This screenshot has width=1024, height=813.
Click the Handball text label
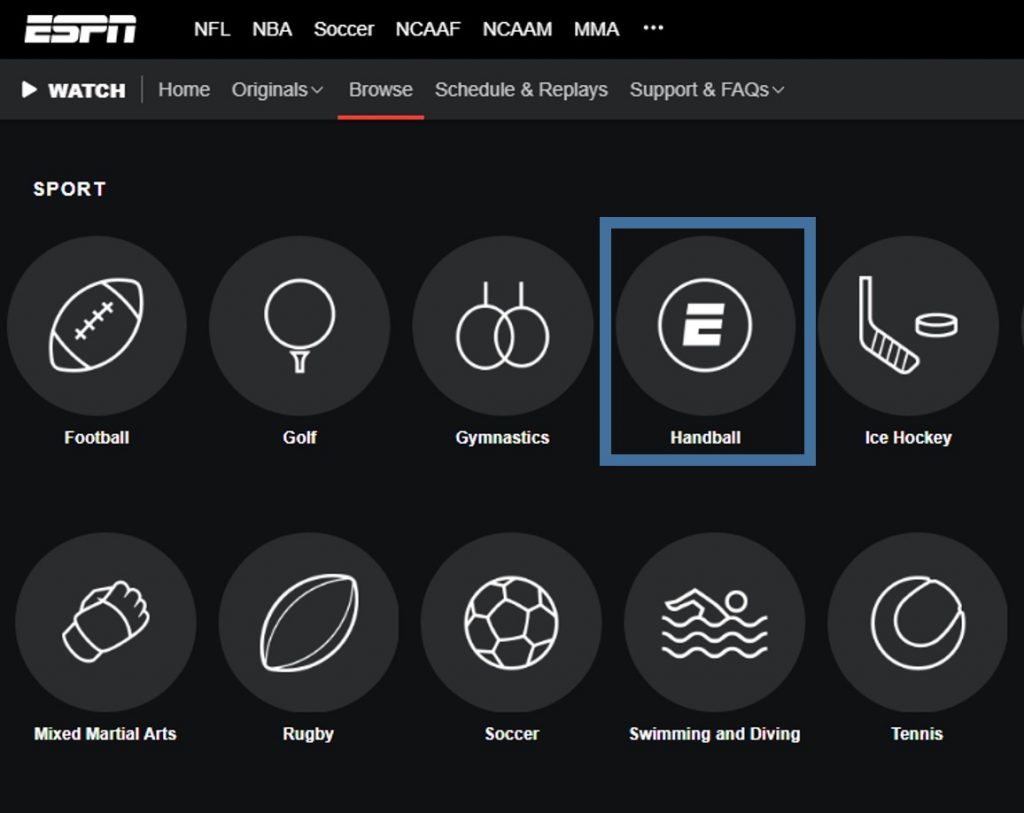point(705,438)
